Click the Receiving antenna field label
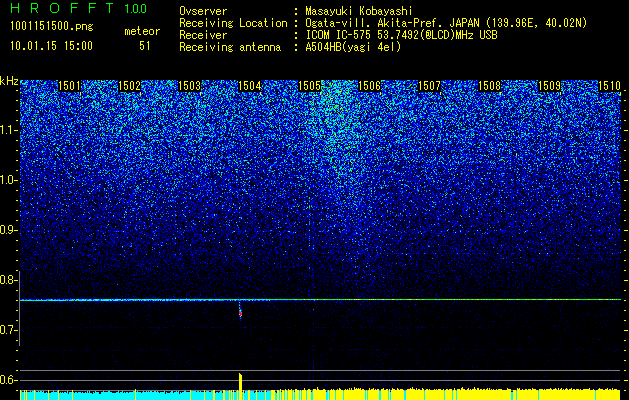 [230, 47]
